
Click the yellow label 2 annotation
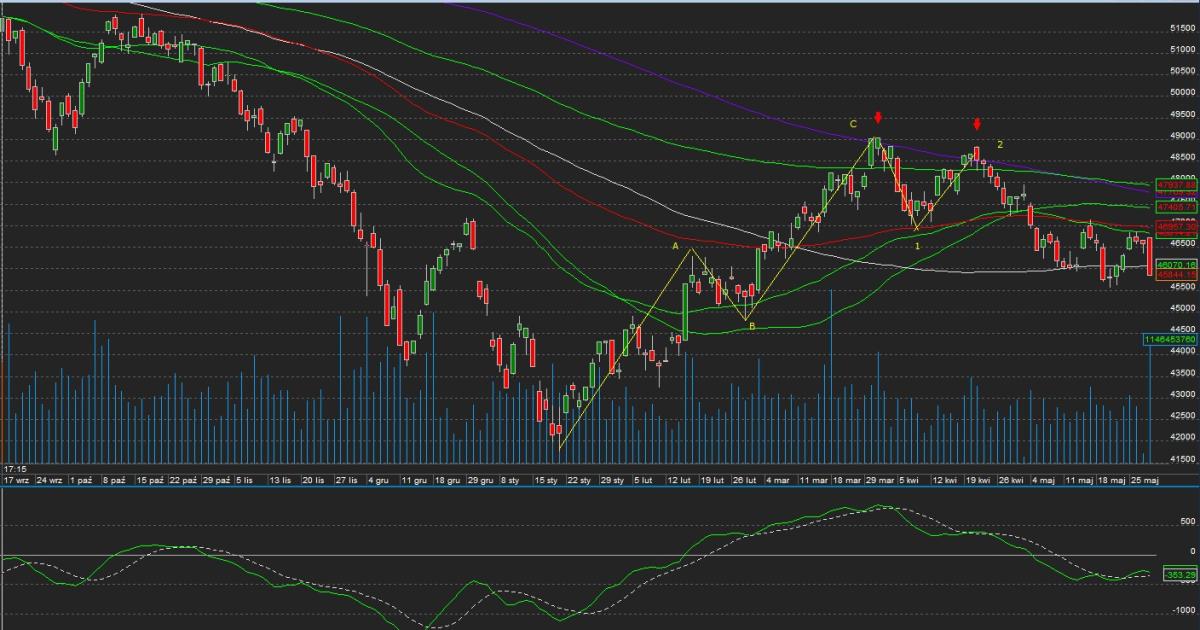pos(1000,144)
